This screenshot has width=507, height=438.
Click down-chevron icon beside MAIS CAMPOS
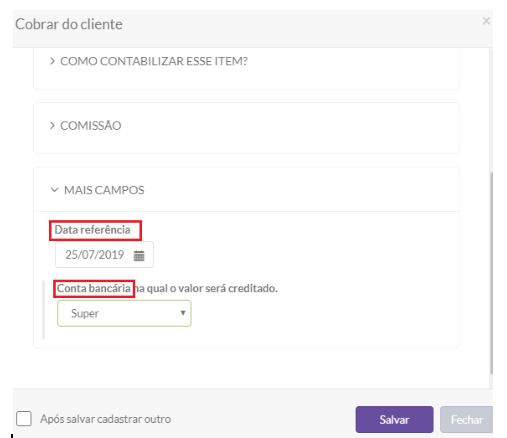54,190
